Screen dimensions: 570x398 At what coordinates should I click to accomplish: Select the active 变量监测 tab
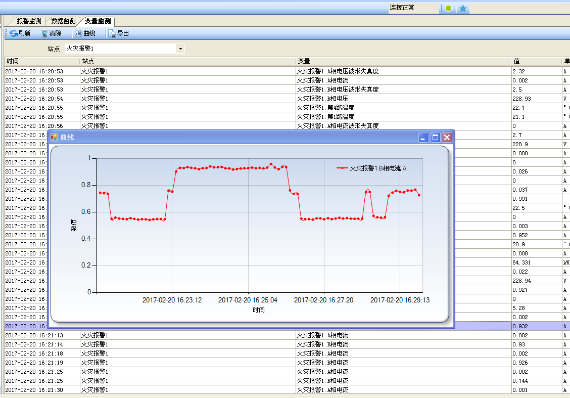97,21
